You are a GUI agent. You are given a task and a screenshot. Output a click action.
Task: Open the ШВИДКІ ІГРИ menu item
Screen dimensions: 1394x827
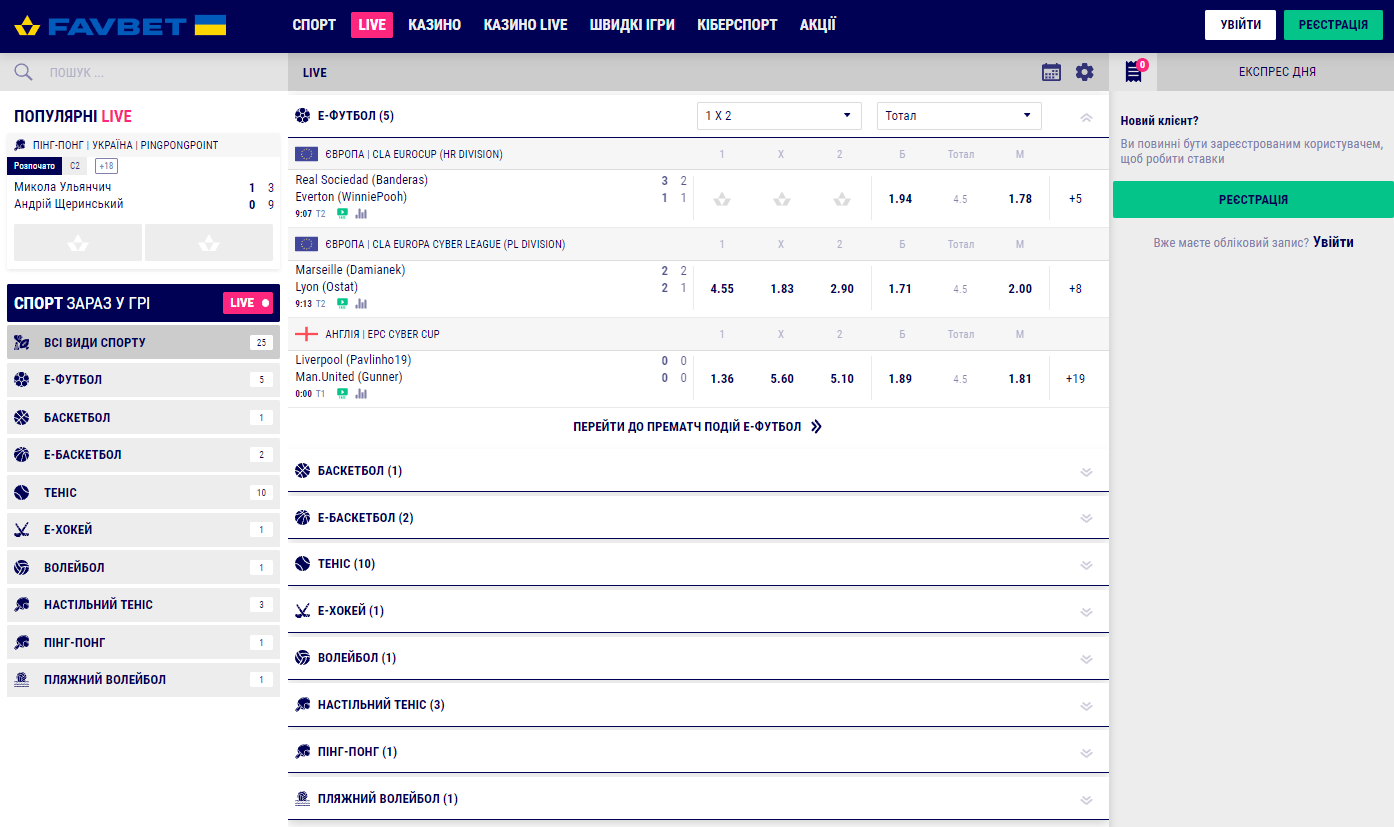click(632, 25)
